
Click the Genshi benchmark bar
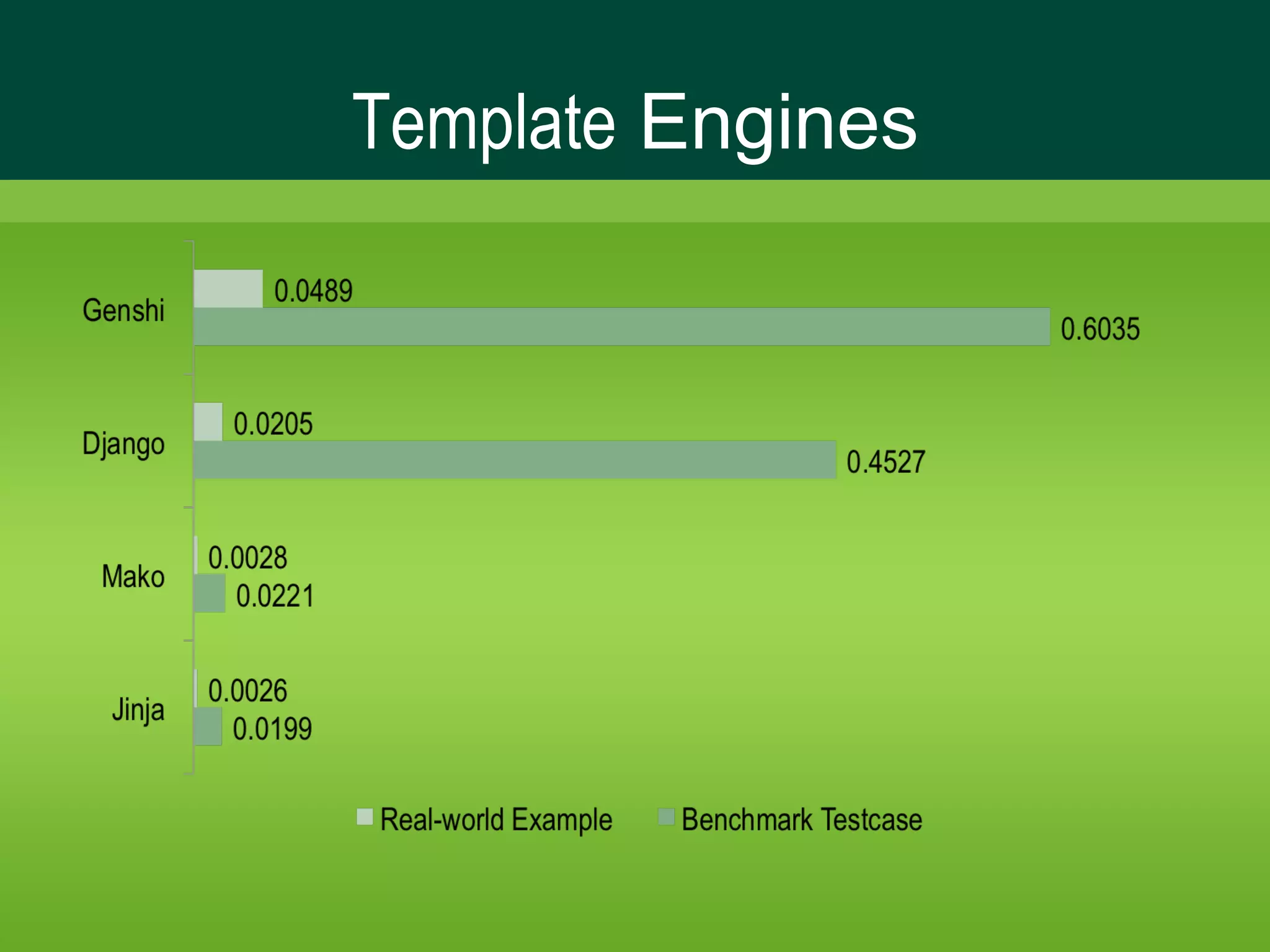621,327
